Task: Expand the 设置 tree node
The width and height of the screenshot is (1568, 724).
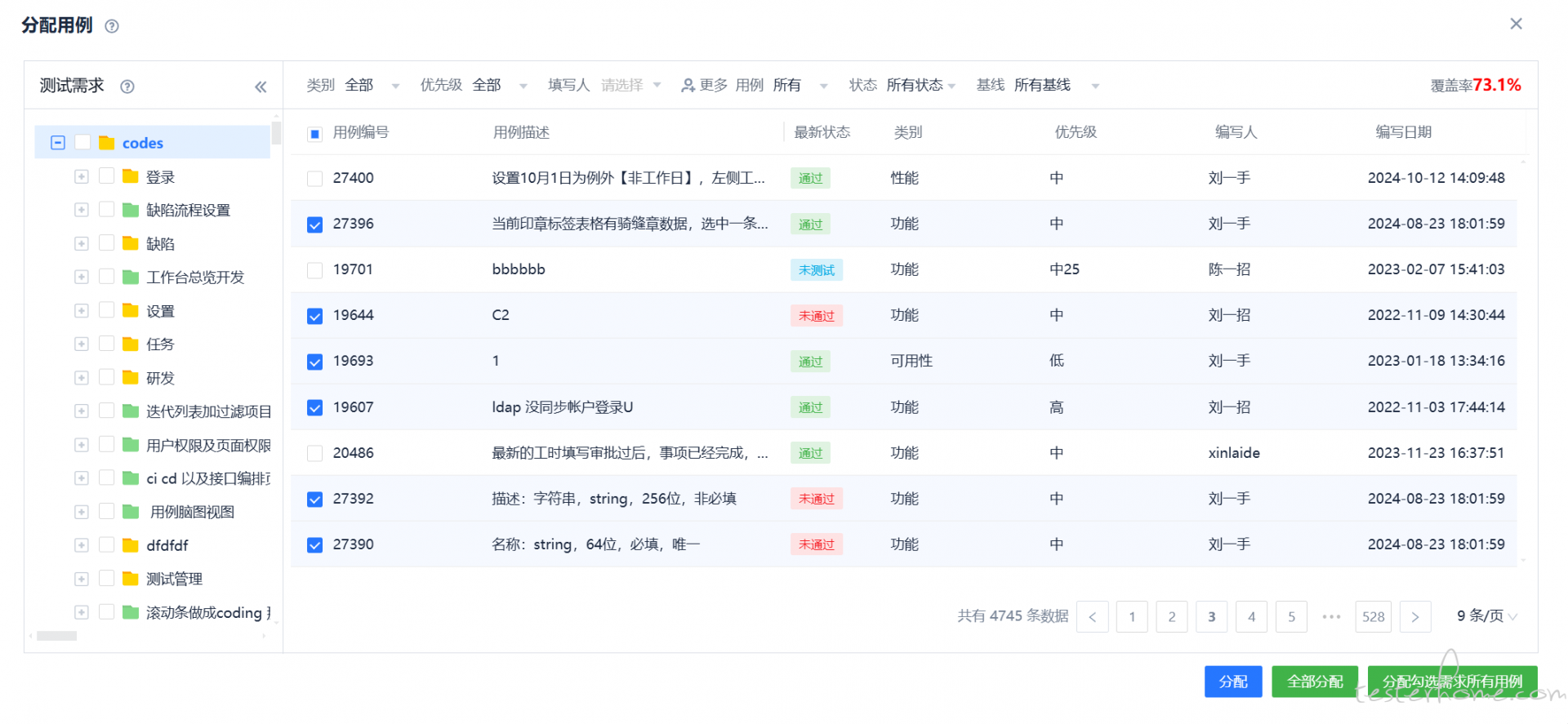Action: click(82, 311)
